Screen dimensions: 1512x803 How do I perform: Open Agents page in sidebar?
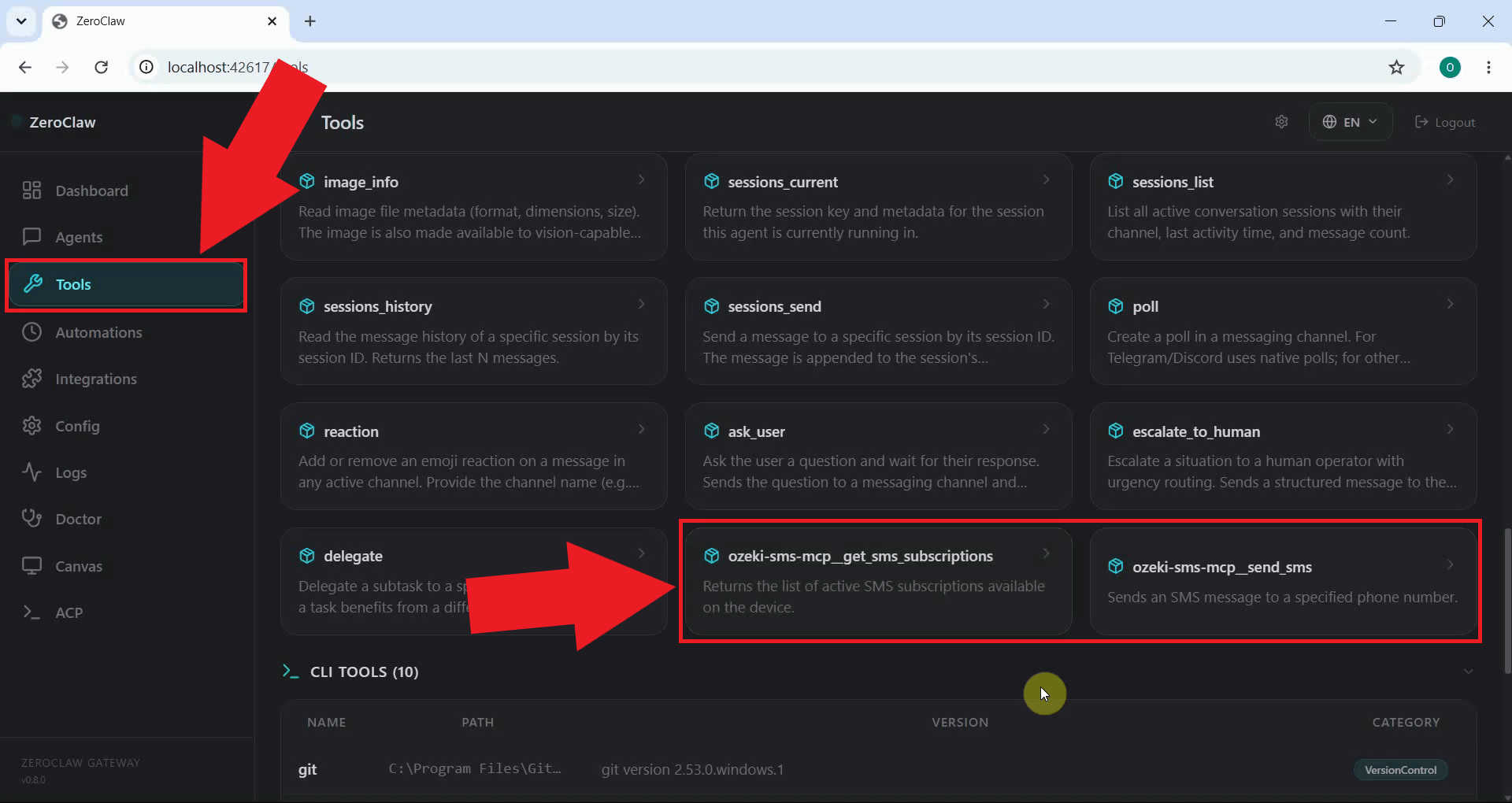[126, 237]
